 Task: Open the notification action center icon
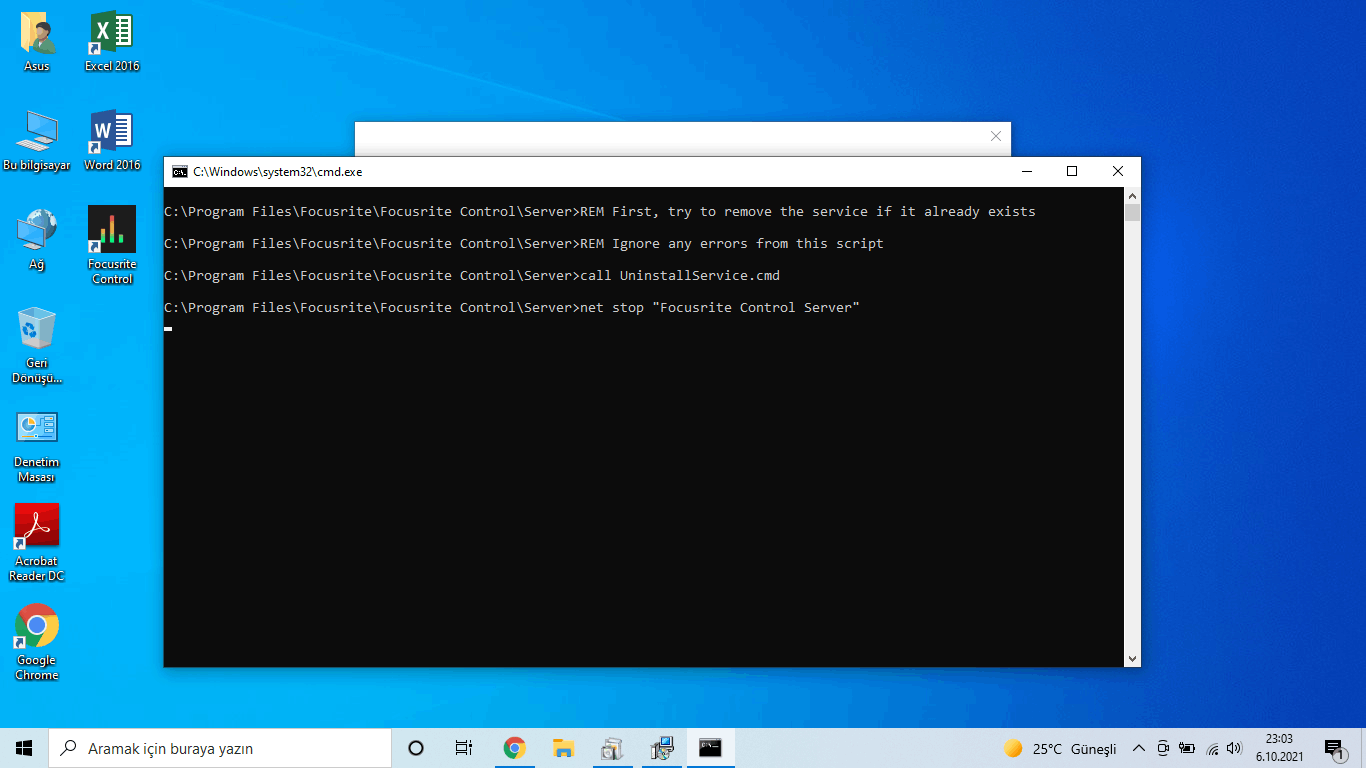coord(1334,748)
